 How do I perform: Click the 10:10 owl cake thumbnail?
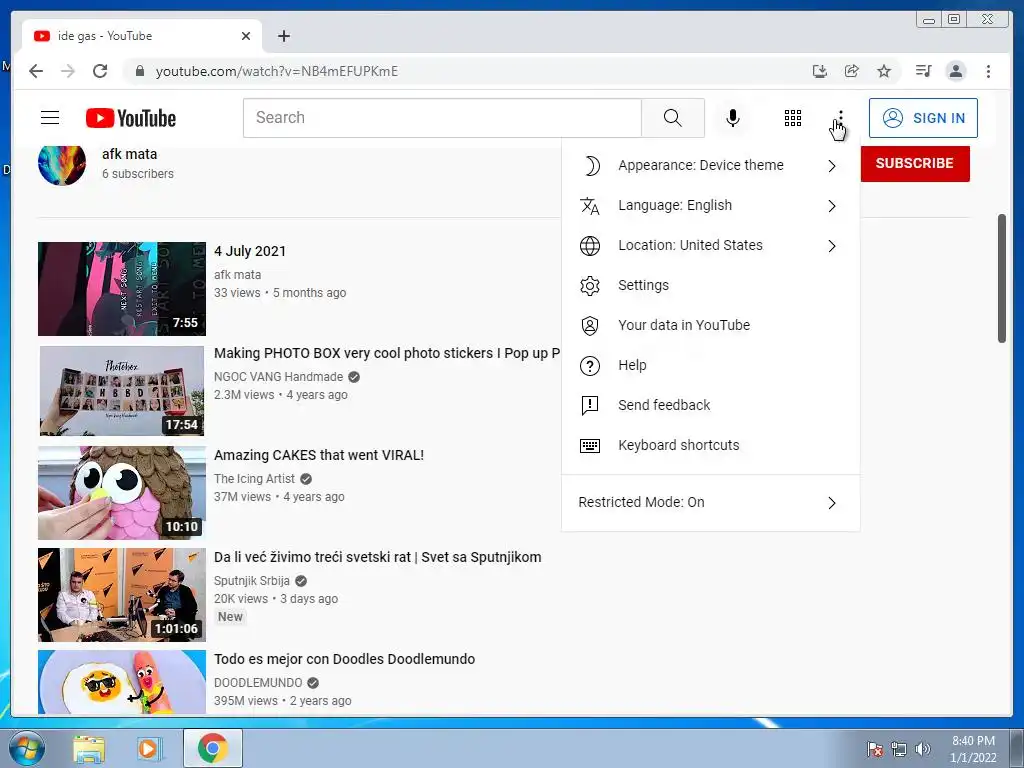click(x=122, y=492)
